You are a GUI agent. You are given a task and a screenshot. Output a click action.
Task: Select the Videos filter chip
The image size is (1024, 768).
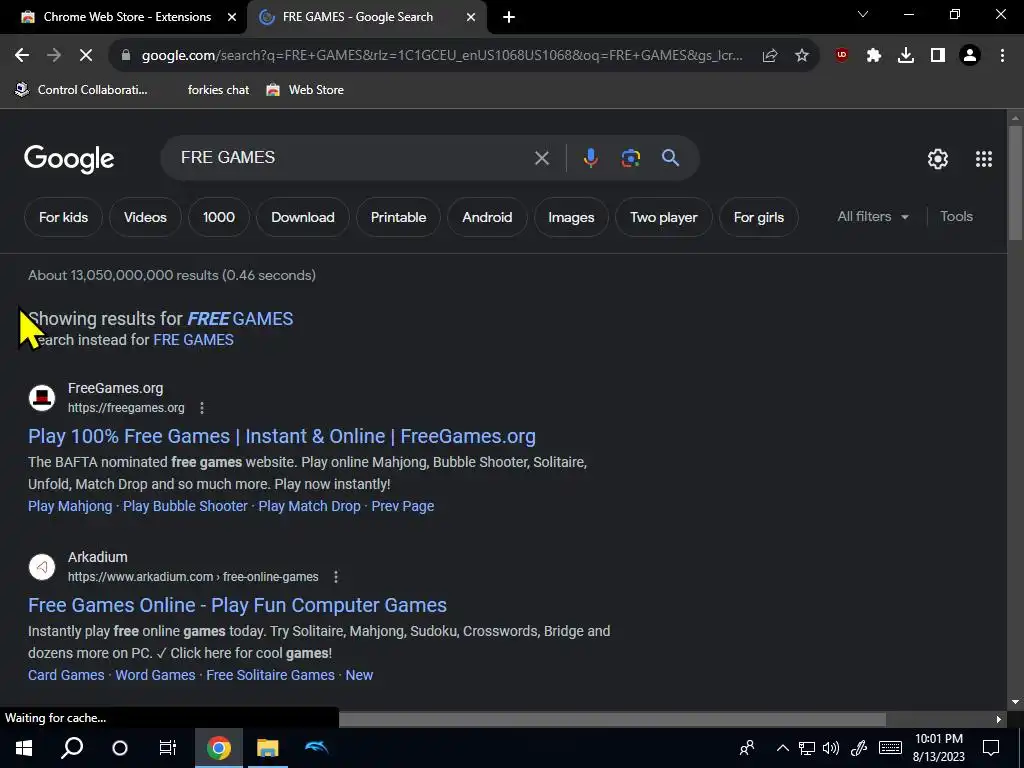145,217
